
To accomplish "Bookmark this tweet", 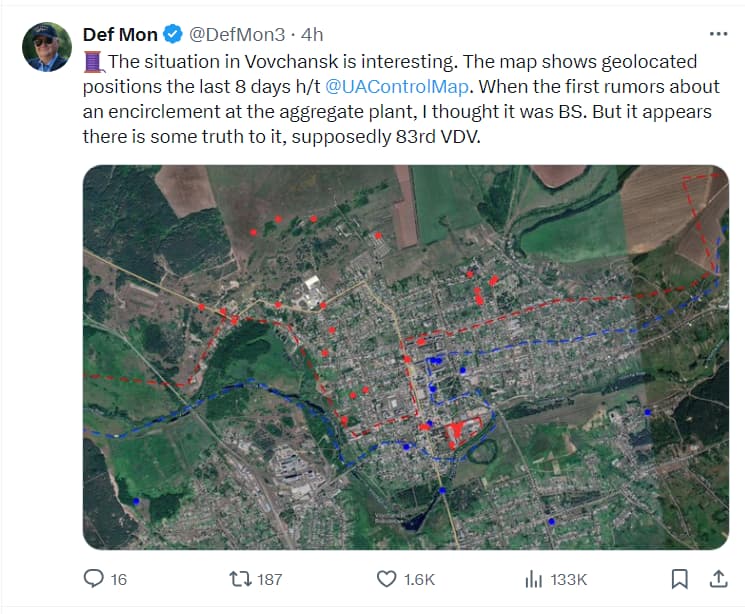I will pyautogui.click(x=679, y=579).
